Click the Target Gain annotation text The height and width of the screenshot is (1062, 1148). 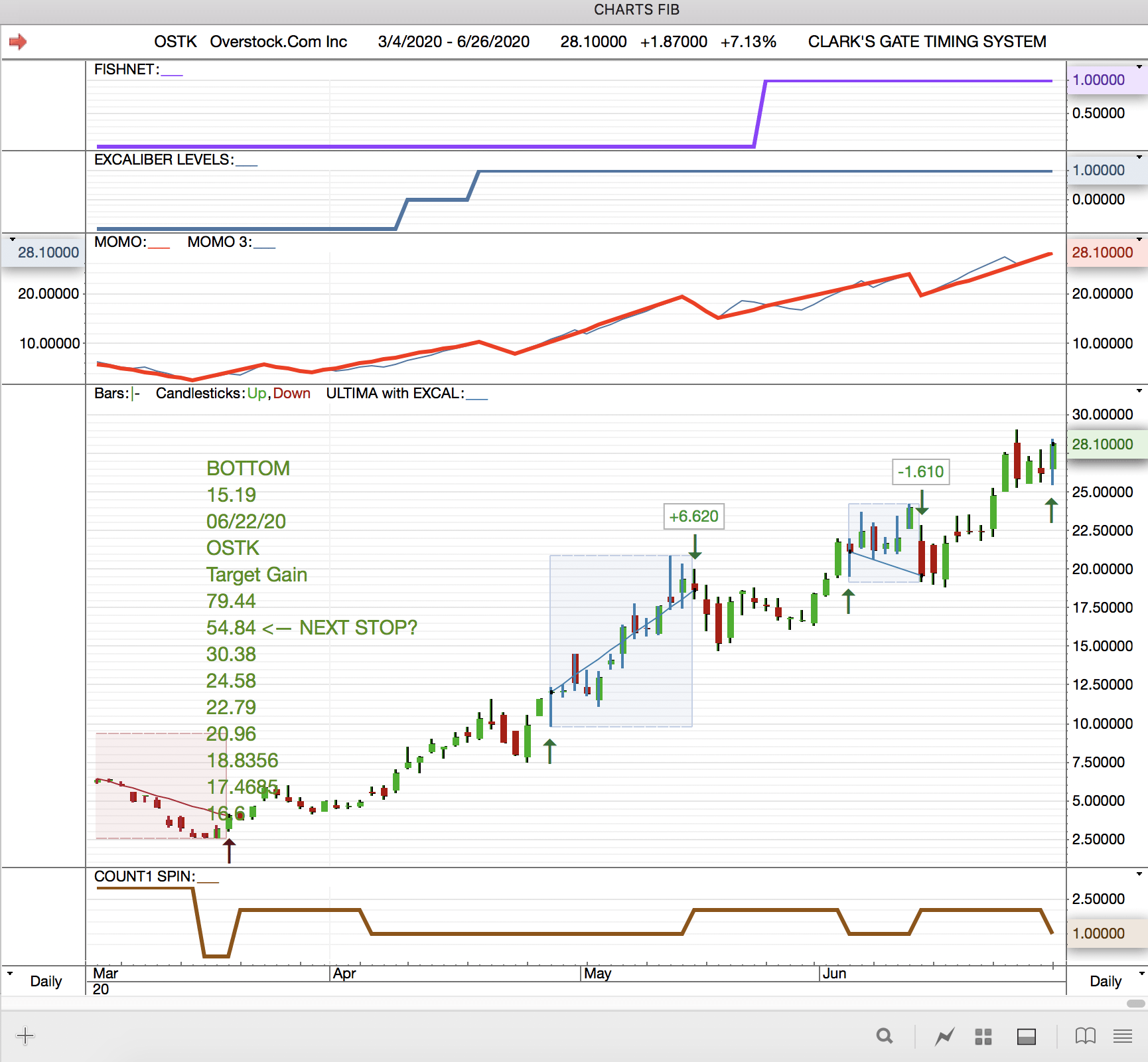point(257,575)
